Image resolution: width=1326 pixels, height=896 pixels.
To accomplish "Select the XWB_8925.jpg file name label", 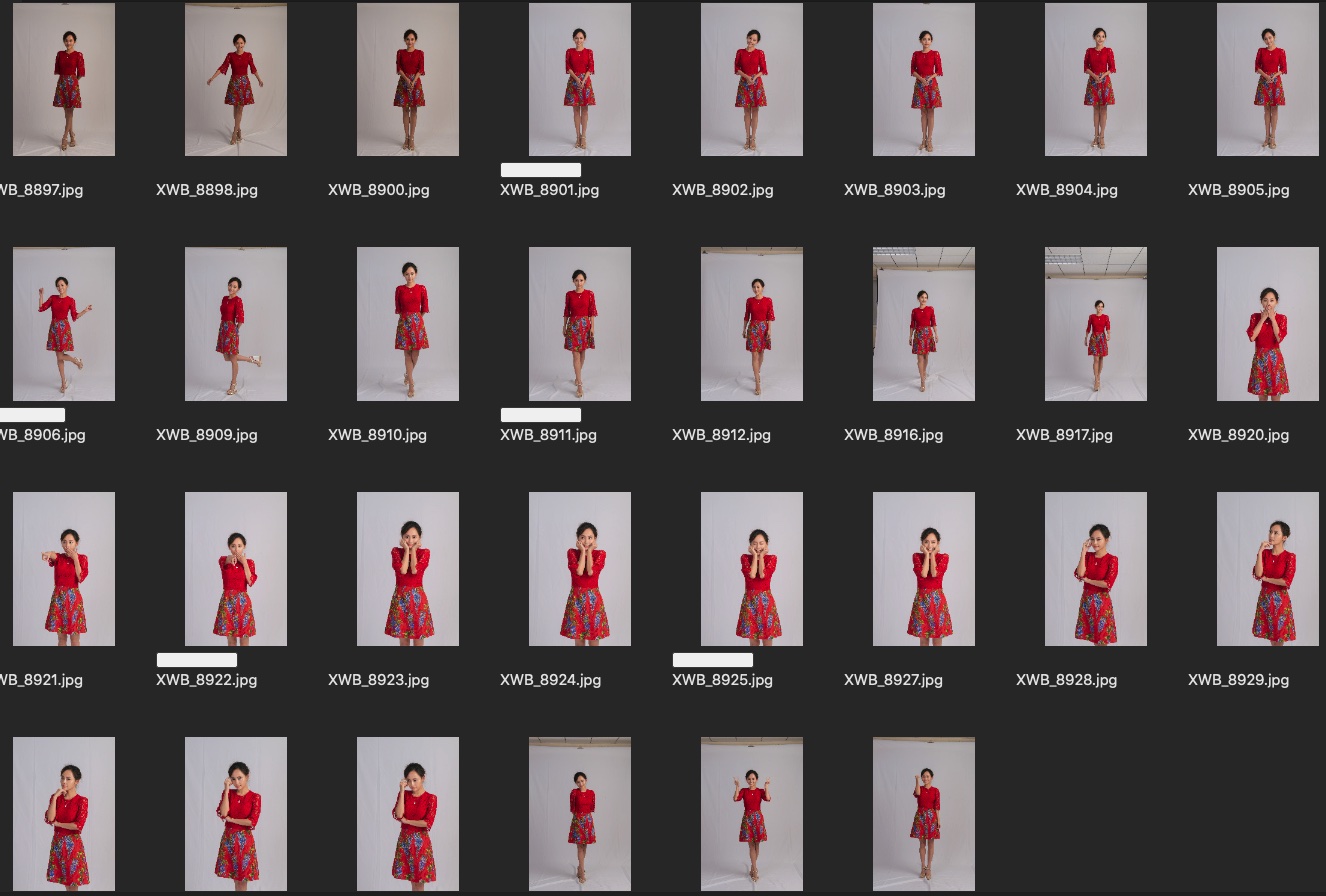I will click(722, 680).
